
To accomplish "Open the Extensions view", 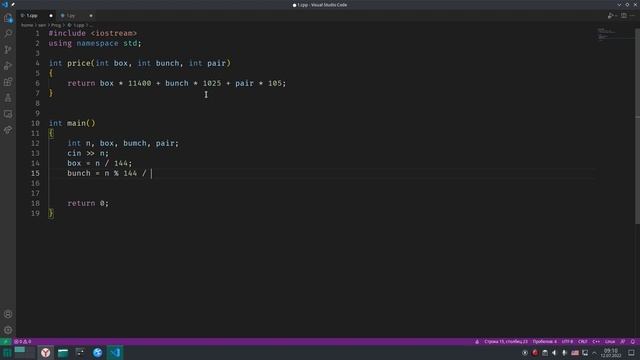I will click(x=8, y=82).
